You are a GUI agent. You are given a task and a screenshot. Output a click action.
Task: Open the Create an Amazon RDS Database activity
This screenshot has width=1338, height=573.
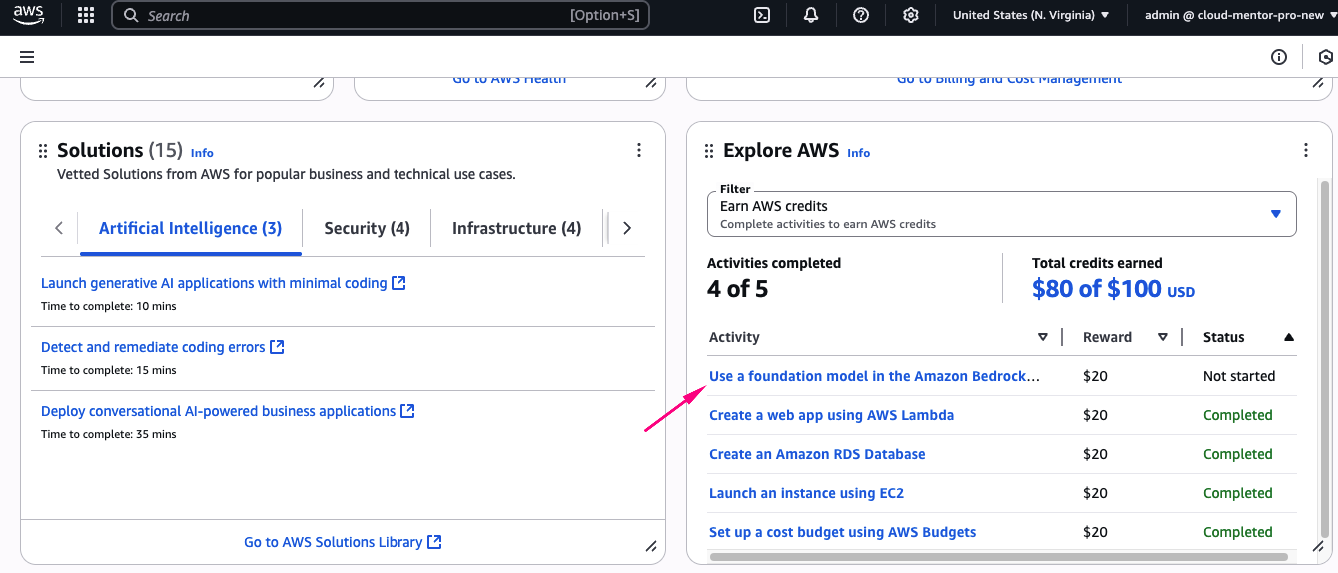(x=817, y=454)
